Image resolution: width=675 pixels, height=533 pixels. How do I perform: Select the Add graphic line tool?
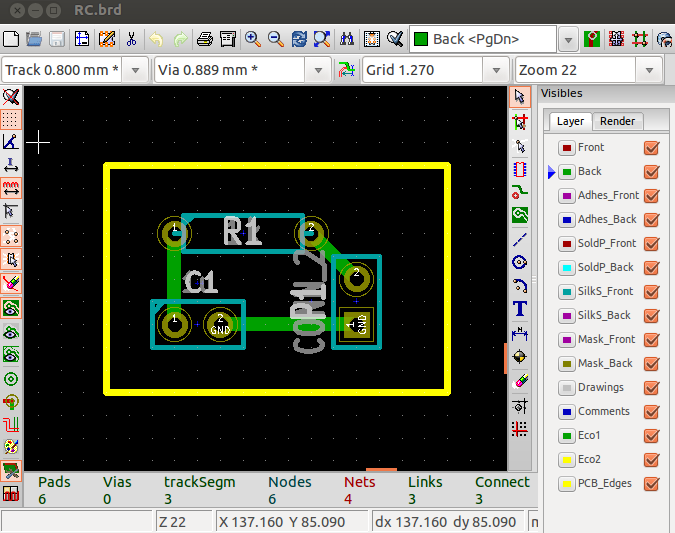click(x=520, y=240)
